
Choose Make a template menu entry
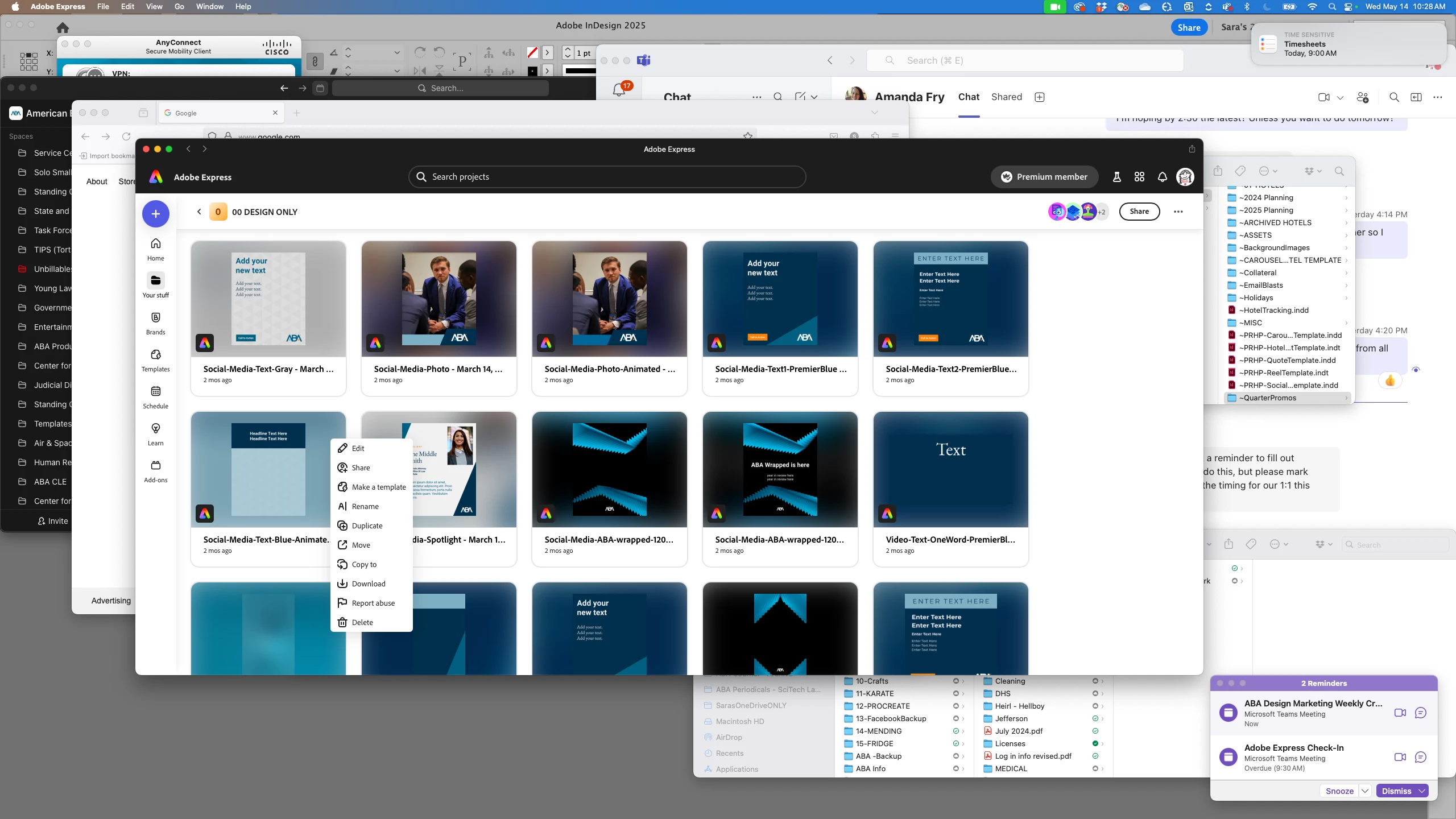click(378, 487)
